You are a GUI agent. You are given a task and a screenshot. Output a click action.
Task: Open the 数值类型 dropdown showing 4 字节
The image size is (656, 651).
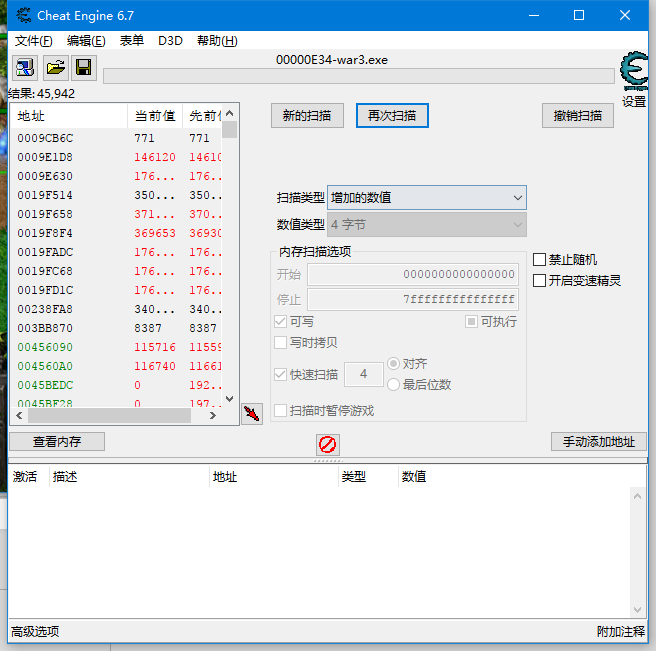pyautogui.click(x=427, y=225)
